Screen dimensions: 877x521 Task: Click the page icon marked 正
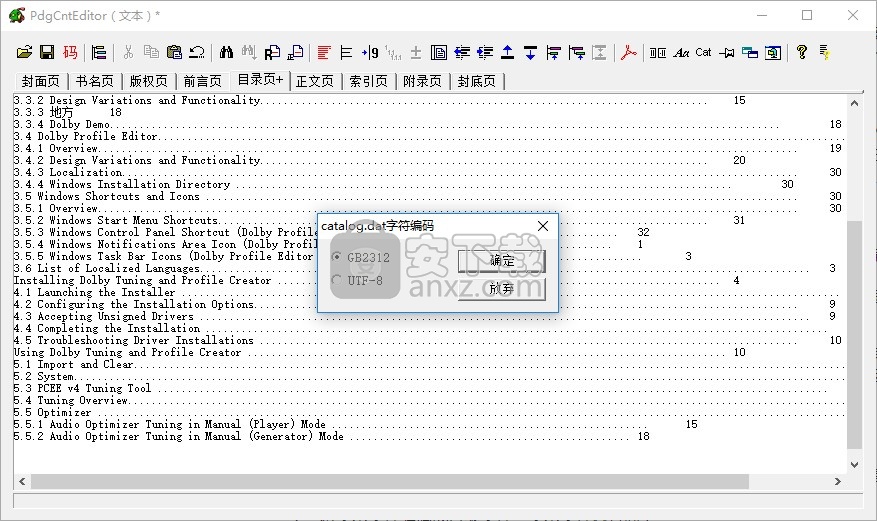[295, 53]
